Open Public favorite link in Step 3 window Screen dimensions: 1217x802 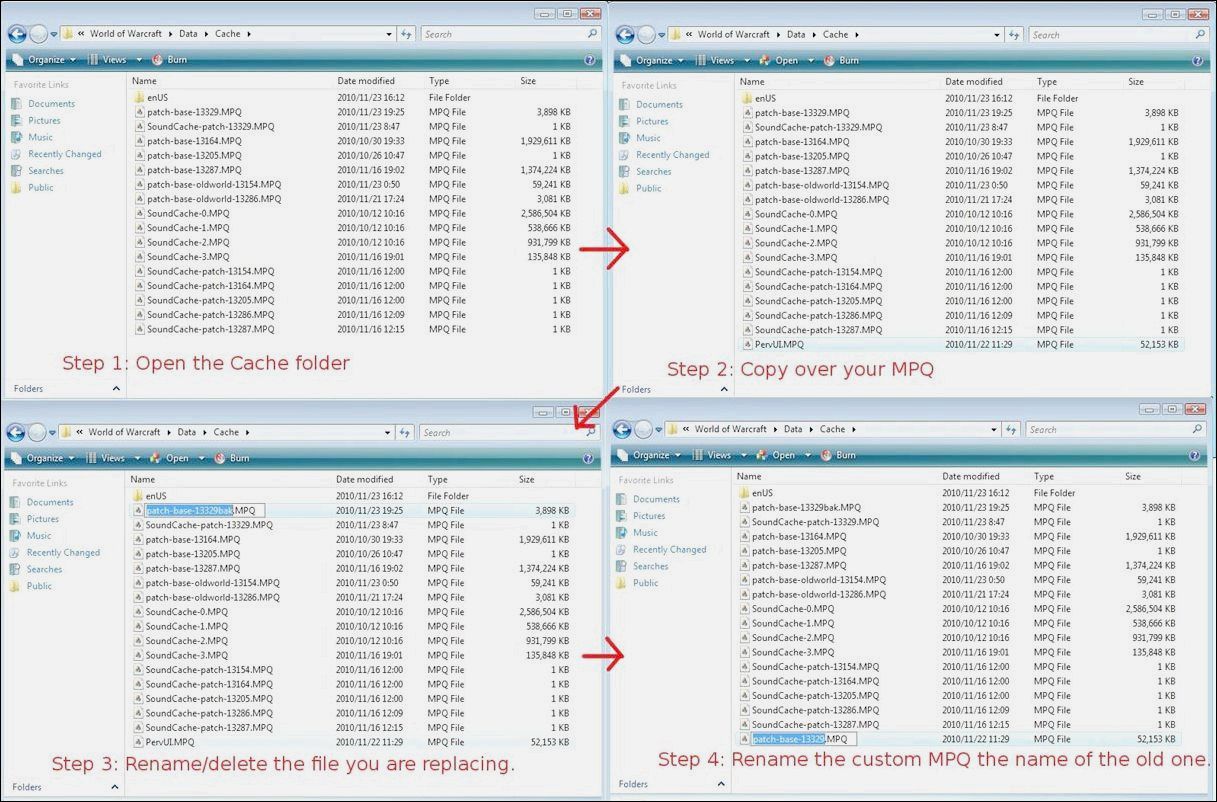coord(39,586)
